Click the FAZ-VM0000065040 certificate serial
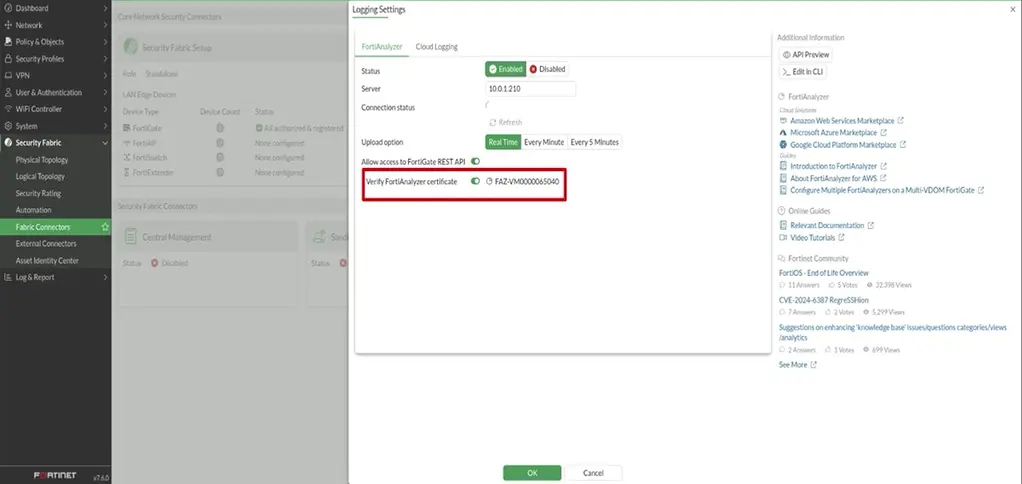Viewport: 1022px width, 484px height. [527, 181]
